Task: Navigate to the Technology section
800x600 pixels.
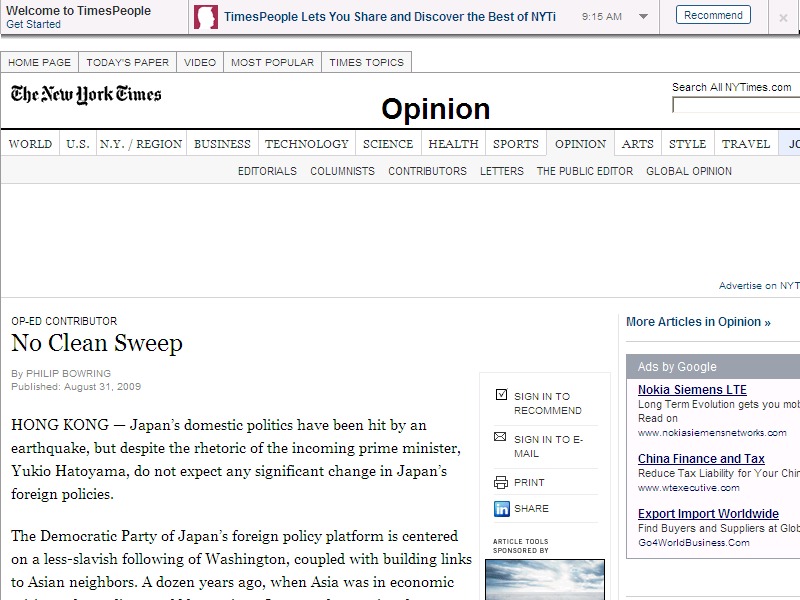Action: tap(307, 144)
